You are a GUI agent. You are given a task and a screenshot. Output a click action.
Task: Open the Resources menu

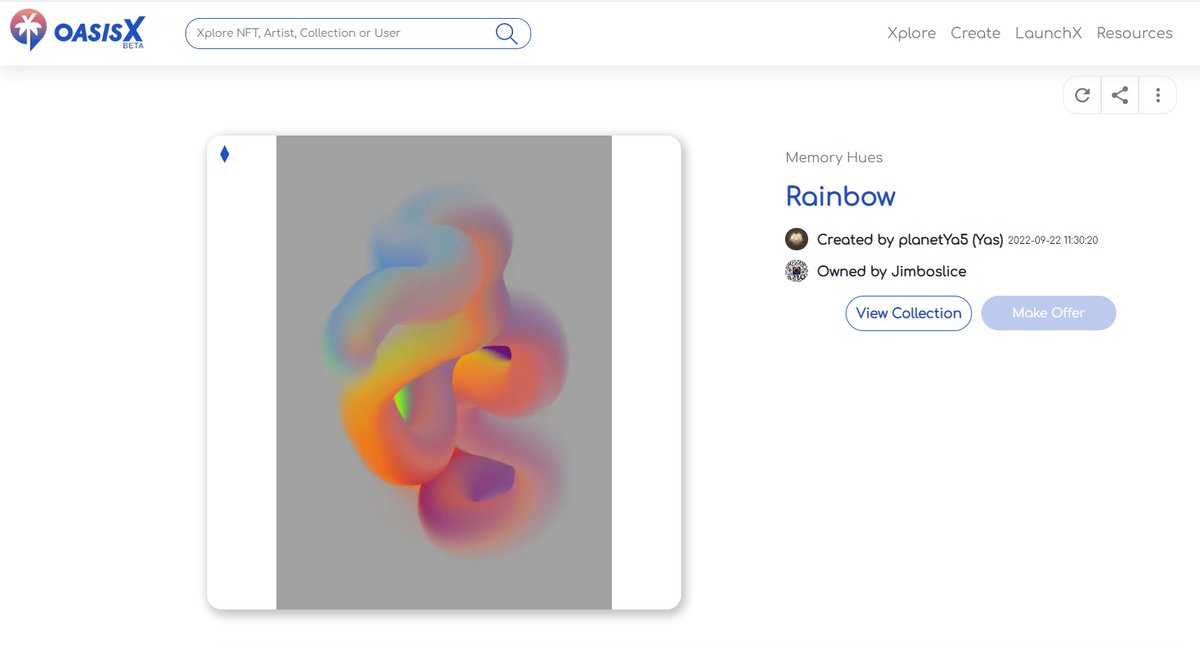click(x=1135, y=33)
